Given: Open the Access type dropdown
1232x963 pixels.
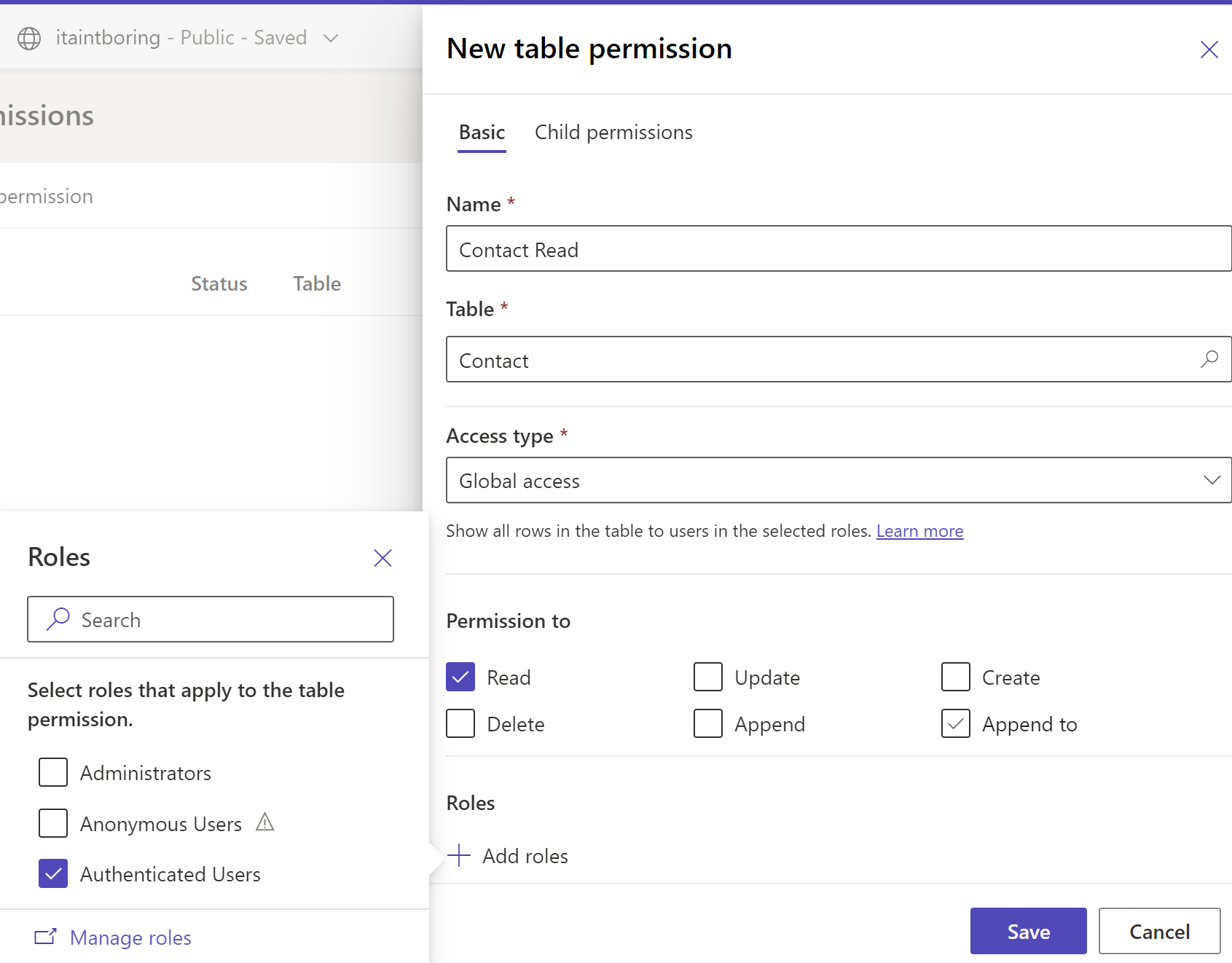Looking at the screenshot, I should tap(1212, 480).
